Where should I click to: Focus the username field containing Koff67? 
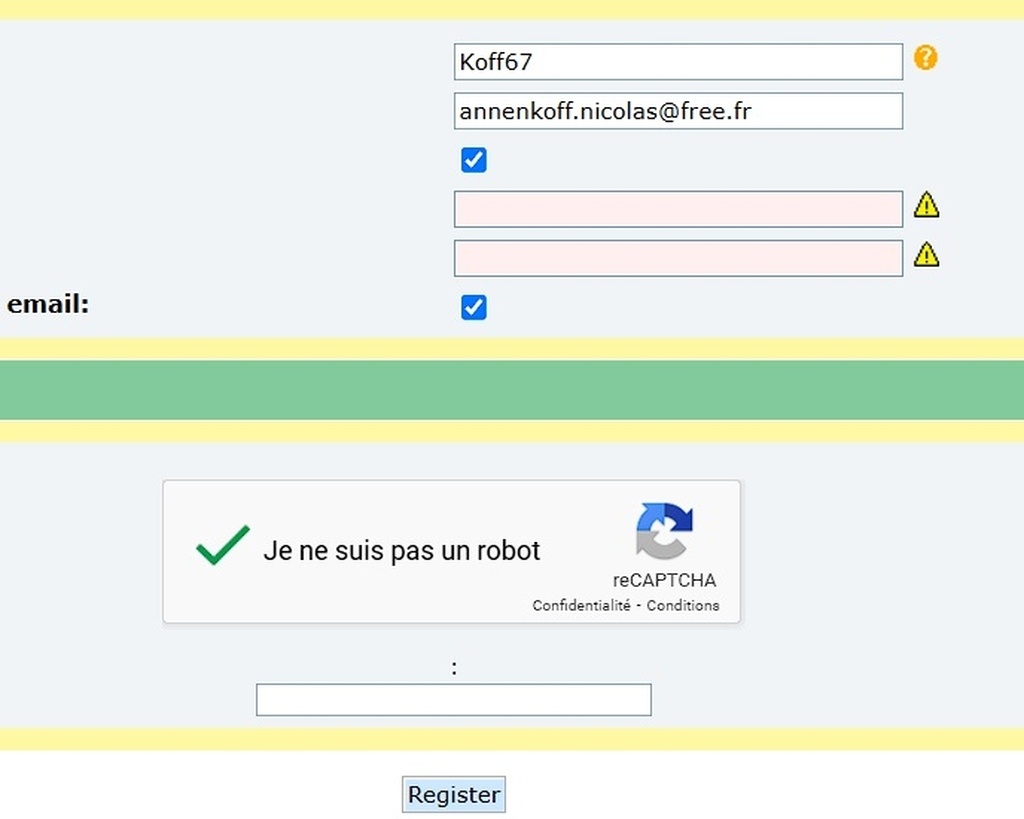coord(678,62)
